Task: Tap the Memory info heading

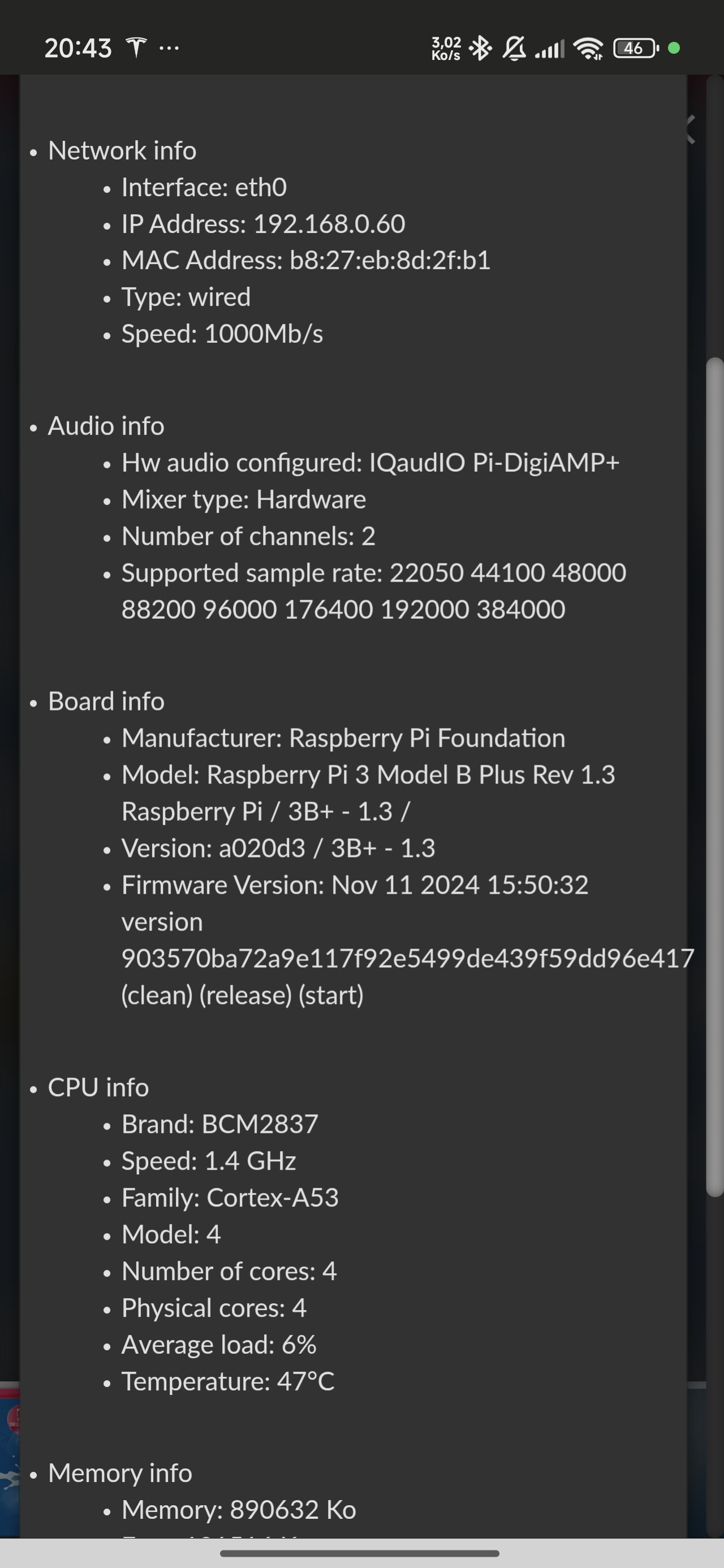Action: pos(120,1473)
